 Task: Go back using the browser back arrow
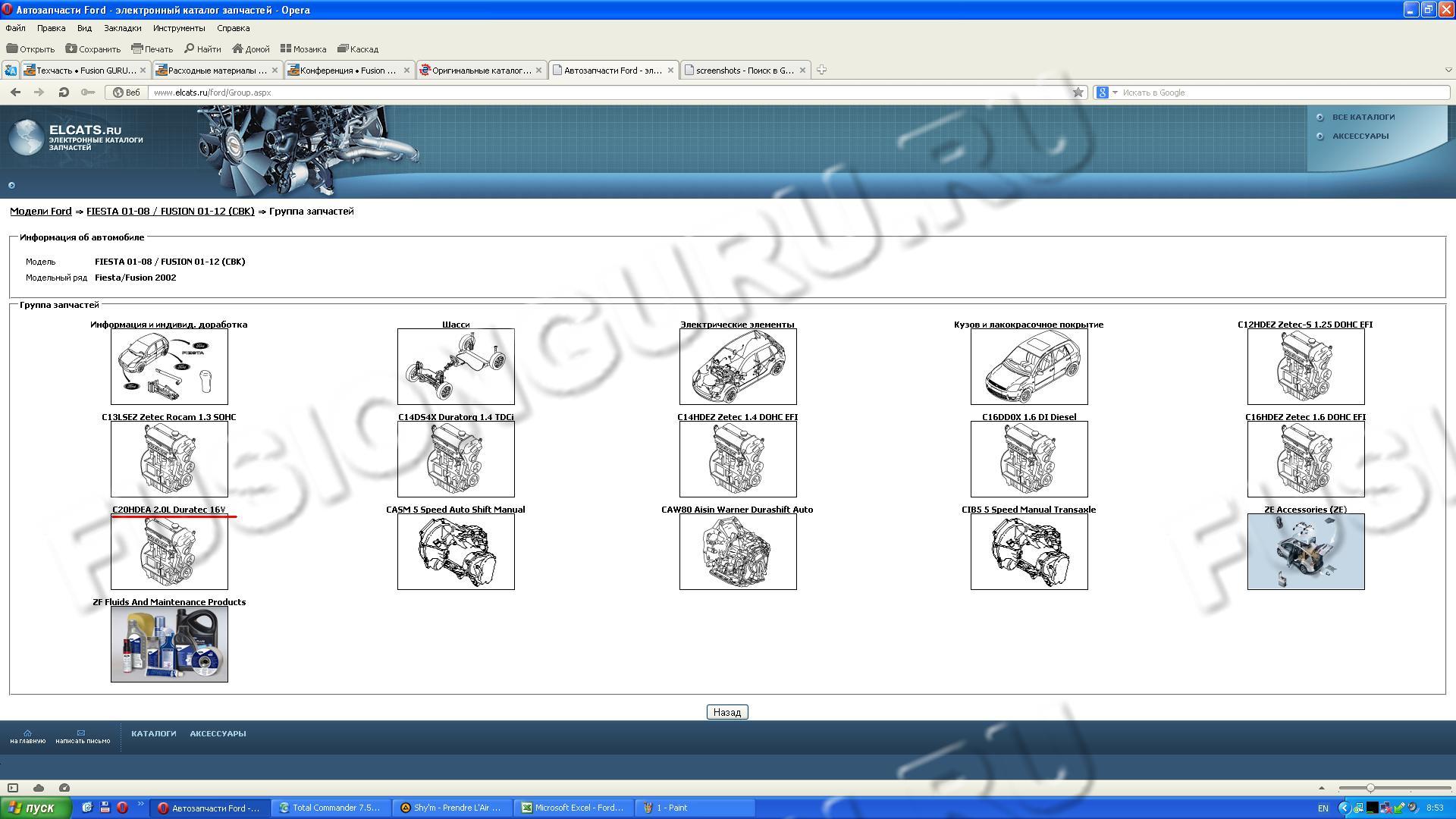coord(15,93)
